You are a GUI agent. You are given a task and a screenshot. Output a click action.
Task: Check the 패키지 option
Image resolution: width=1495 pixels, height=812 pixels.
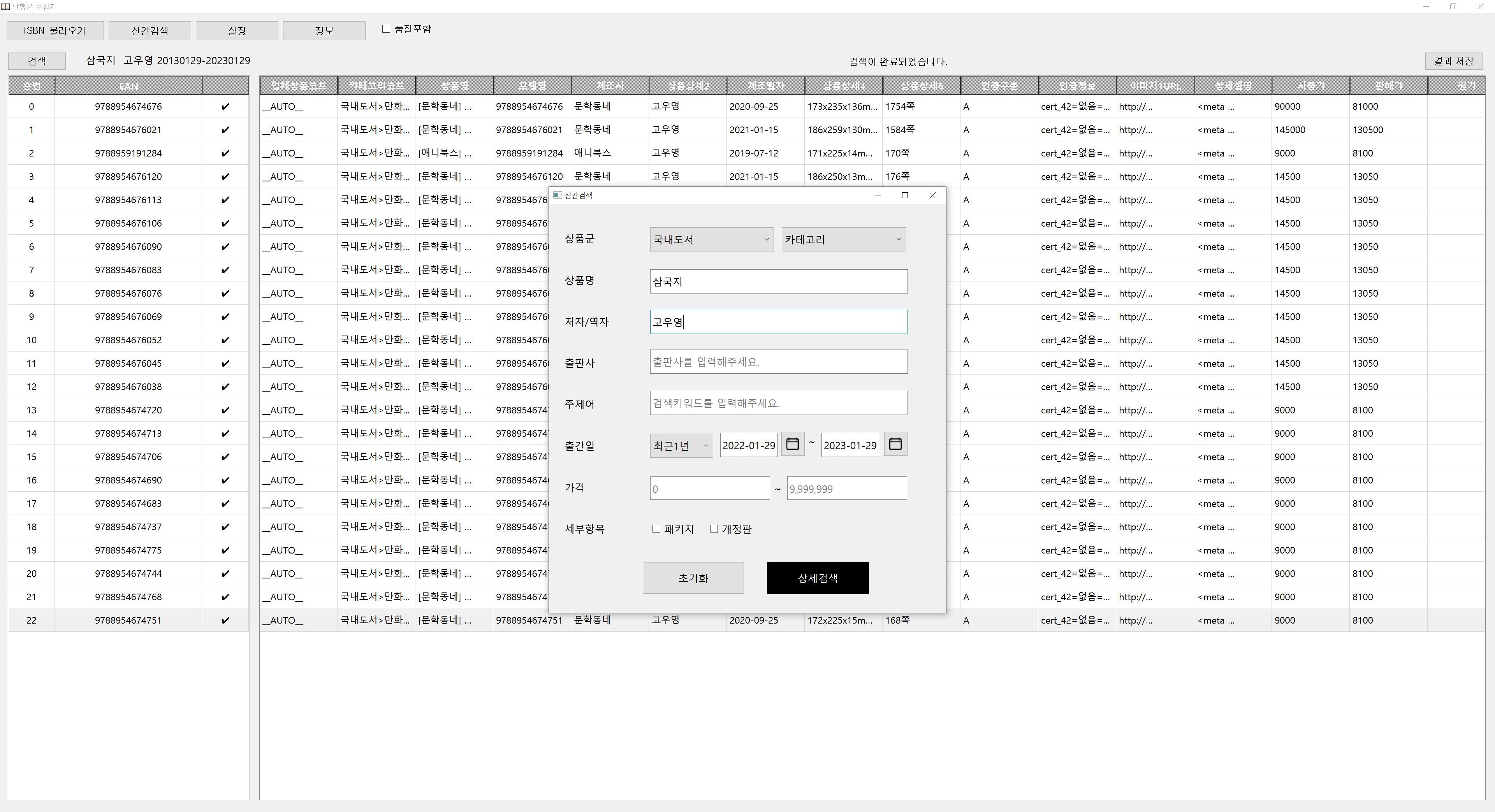click(656, 529)
